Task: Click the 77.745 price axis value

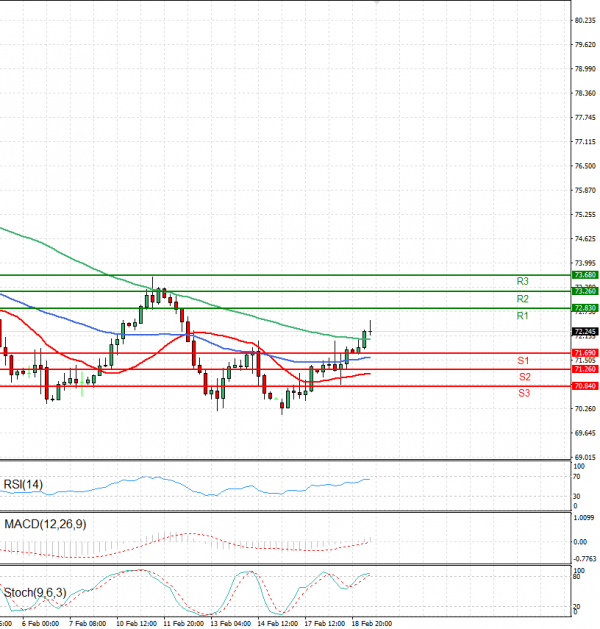Action: pyautogui.click(x=585, y=118)
